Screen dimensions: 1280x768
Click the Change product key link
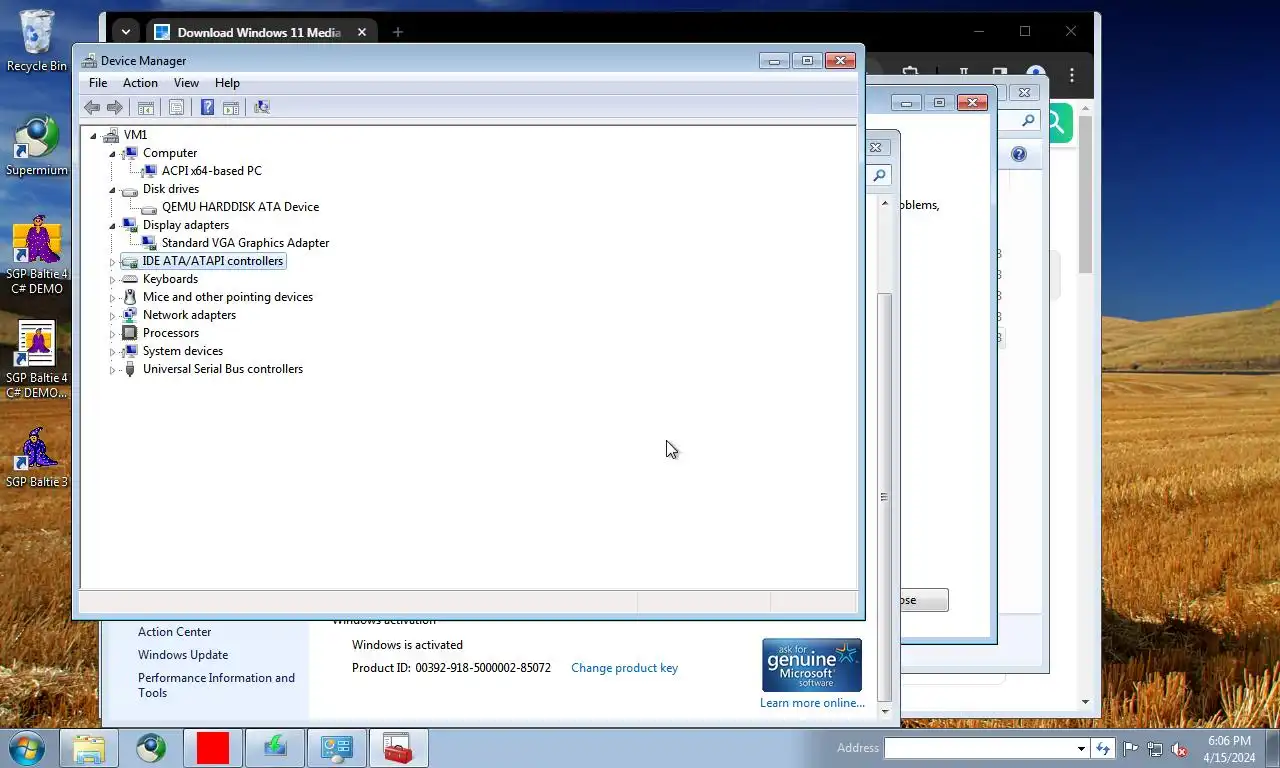[624, 668]
